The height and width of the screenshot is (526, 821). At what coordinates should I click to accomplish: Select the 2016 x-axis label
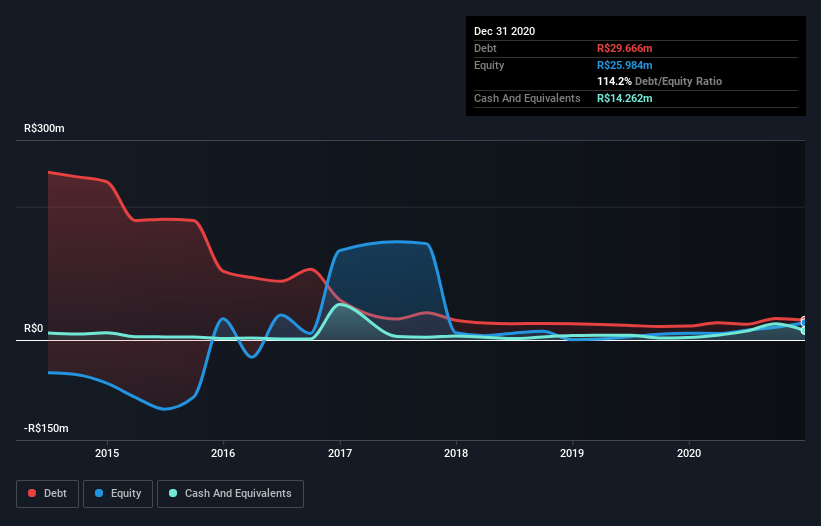click(x=223, y=453)
